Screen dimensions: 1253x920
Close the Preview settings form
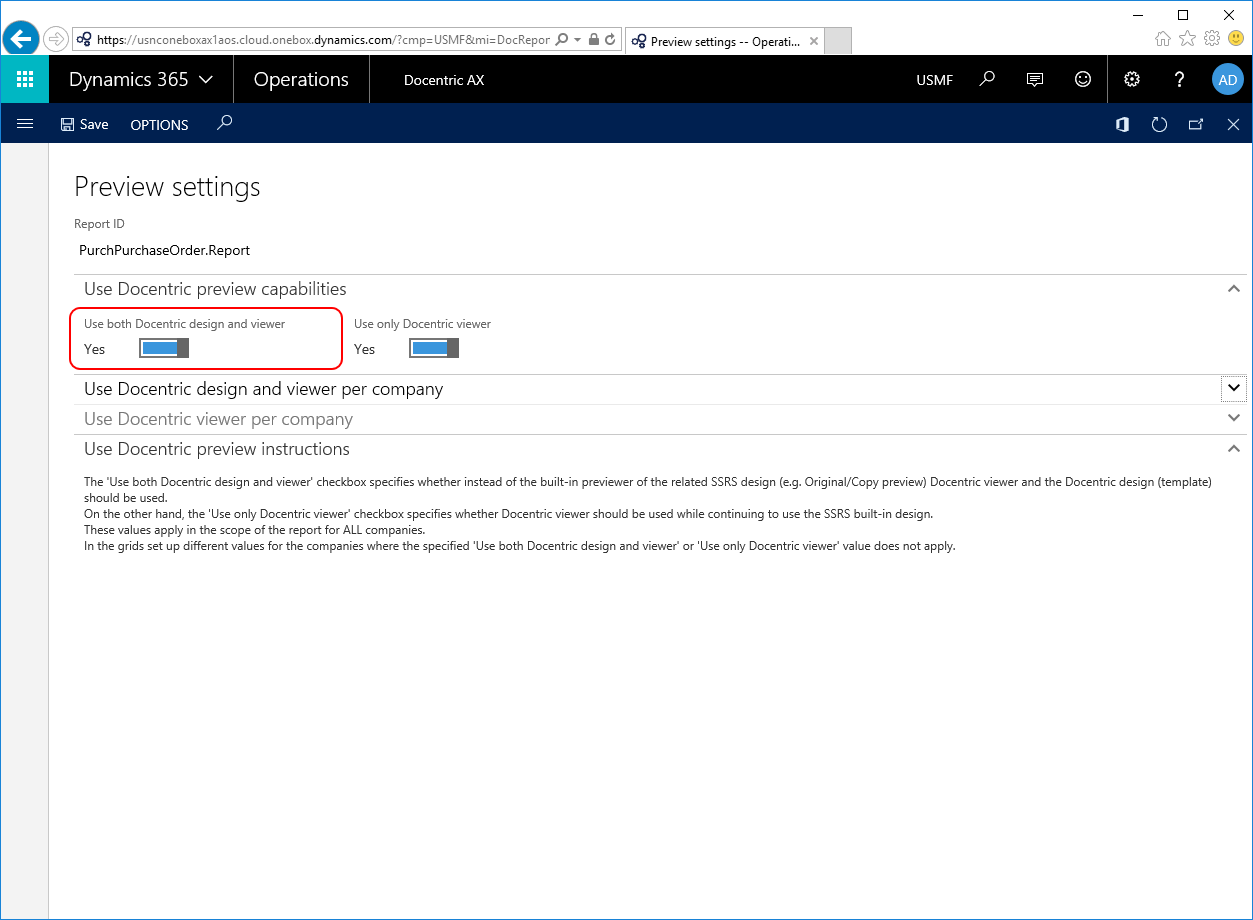[x=1233, y=124]
